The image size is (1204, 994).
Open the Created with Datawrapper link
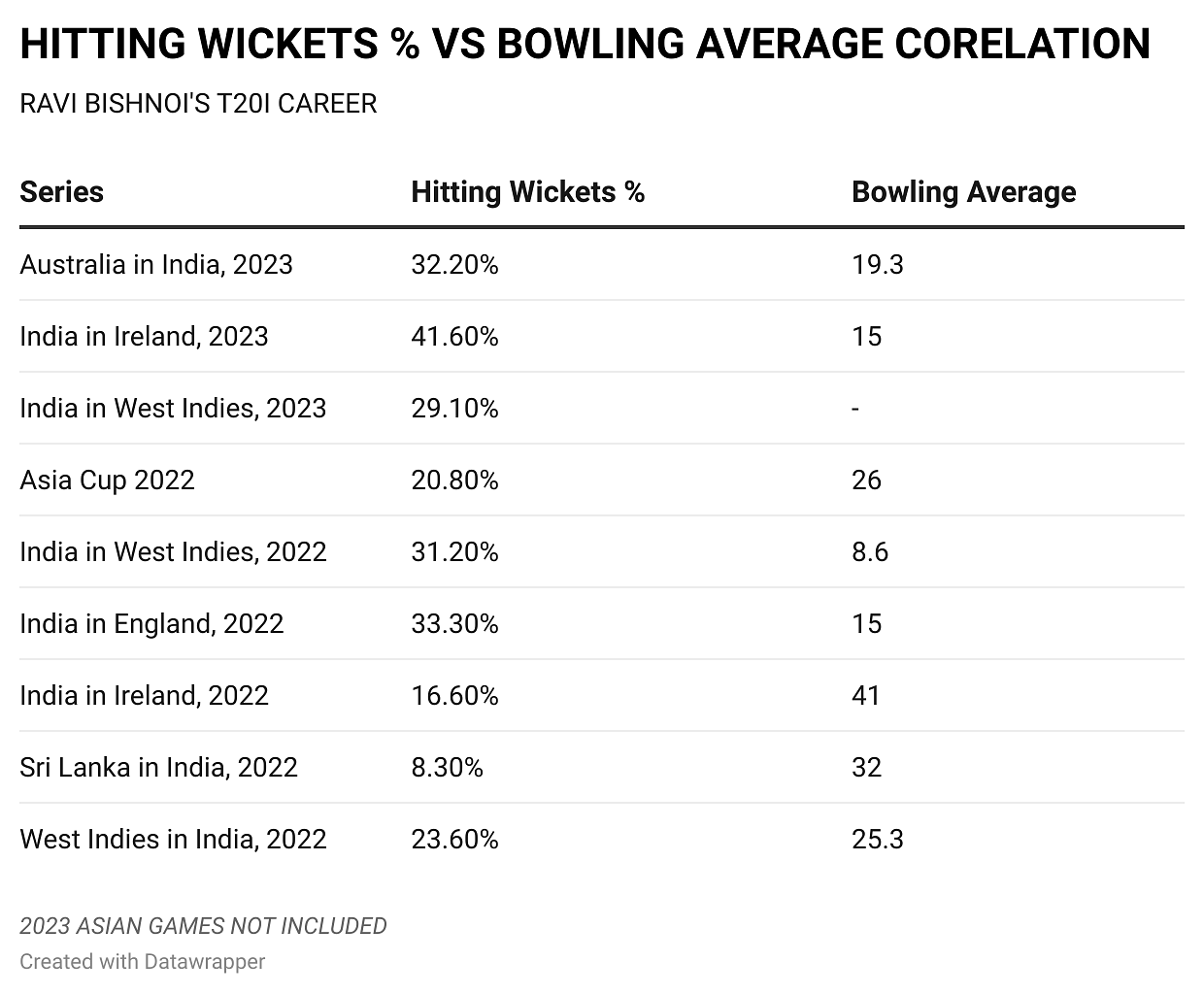point(142,961)
